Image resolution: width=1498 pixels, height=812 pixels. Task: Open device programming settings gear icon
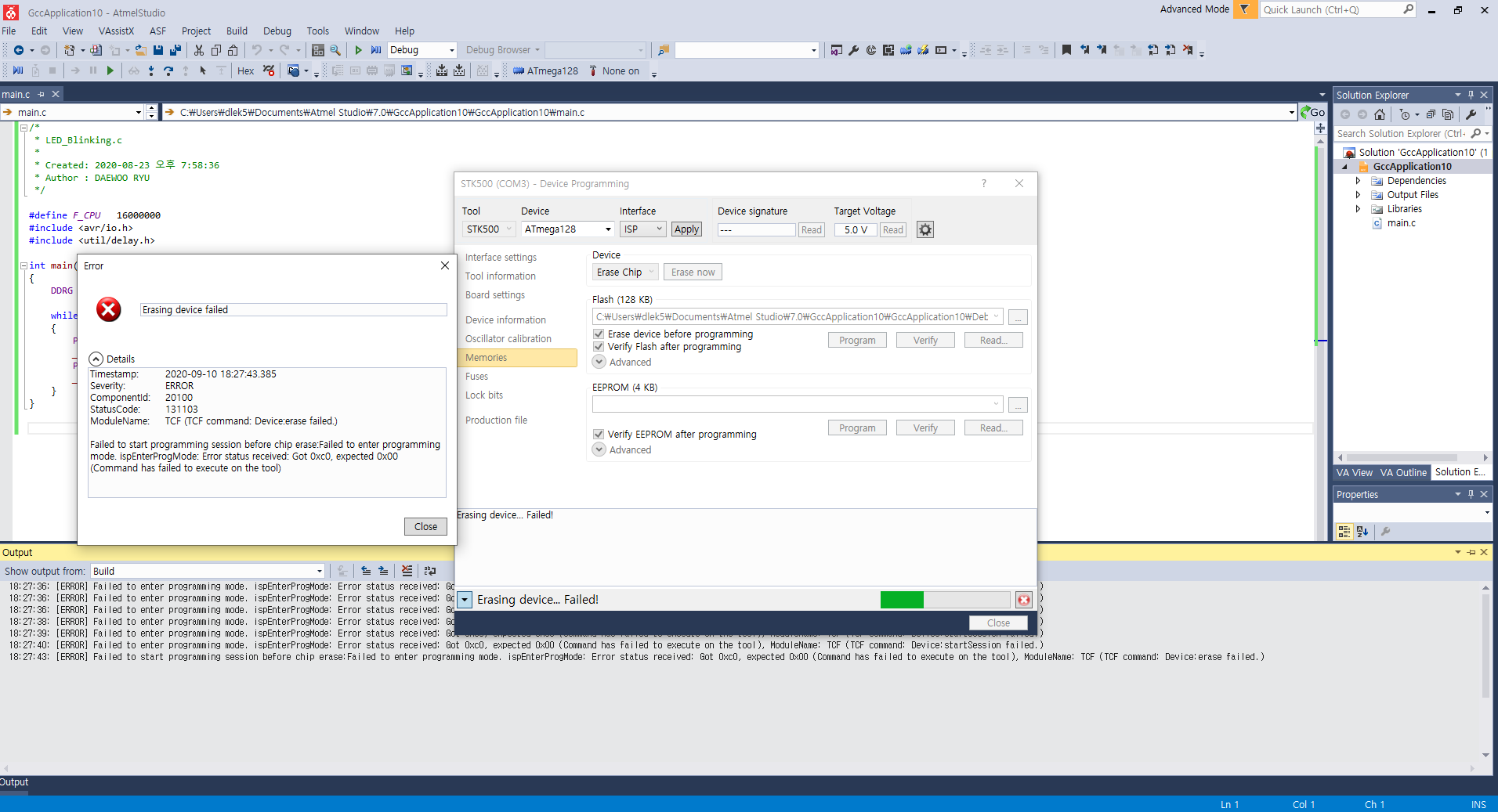coord(925,229)
